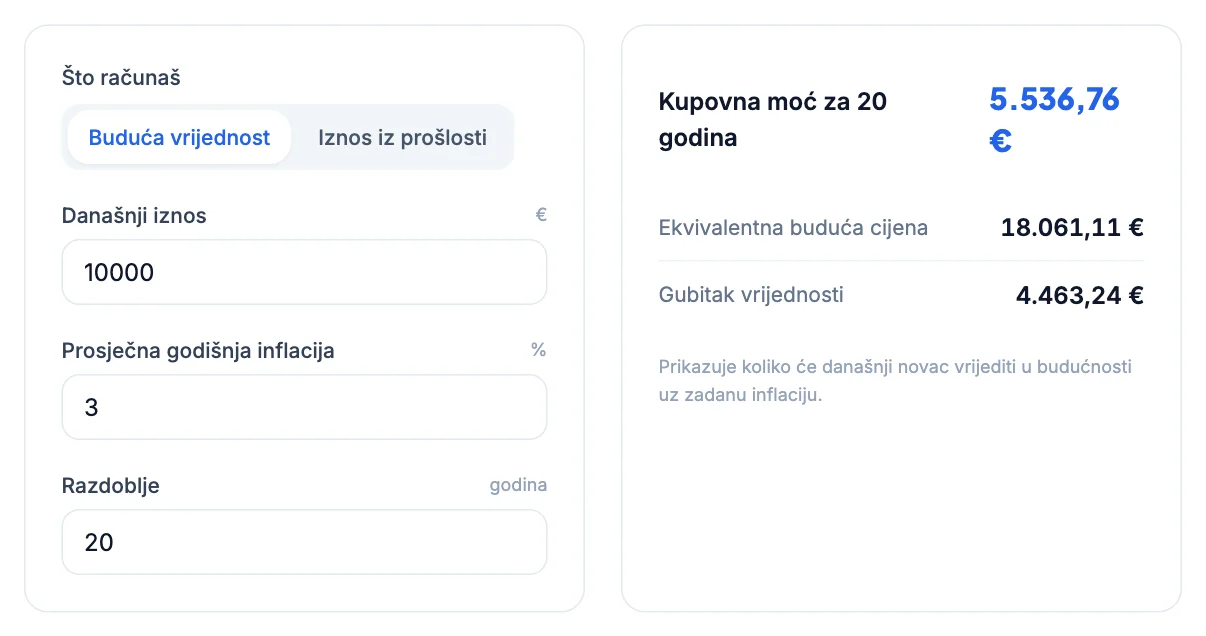Click the Današnji iznos label

tap(134, 215)
